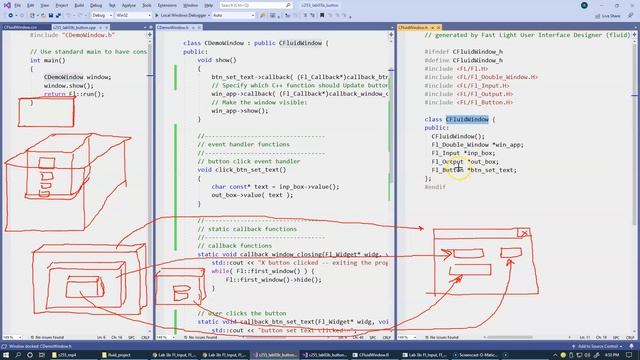The height and width of the screenshot is (360, 640).
Task: Open the Extensions menu
Action: pos(167,5)
